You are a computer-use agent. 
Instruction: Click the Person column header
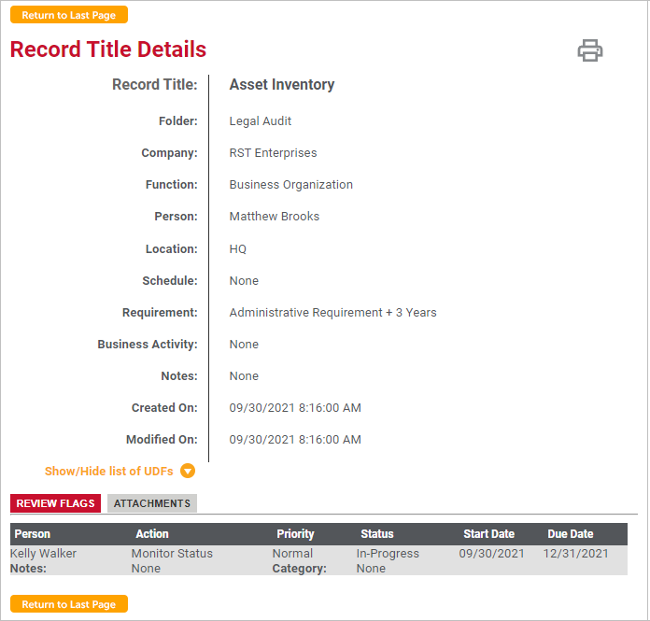click(32, 534)
